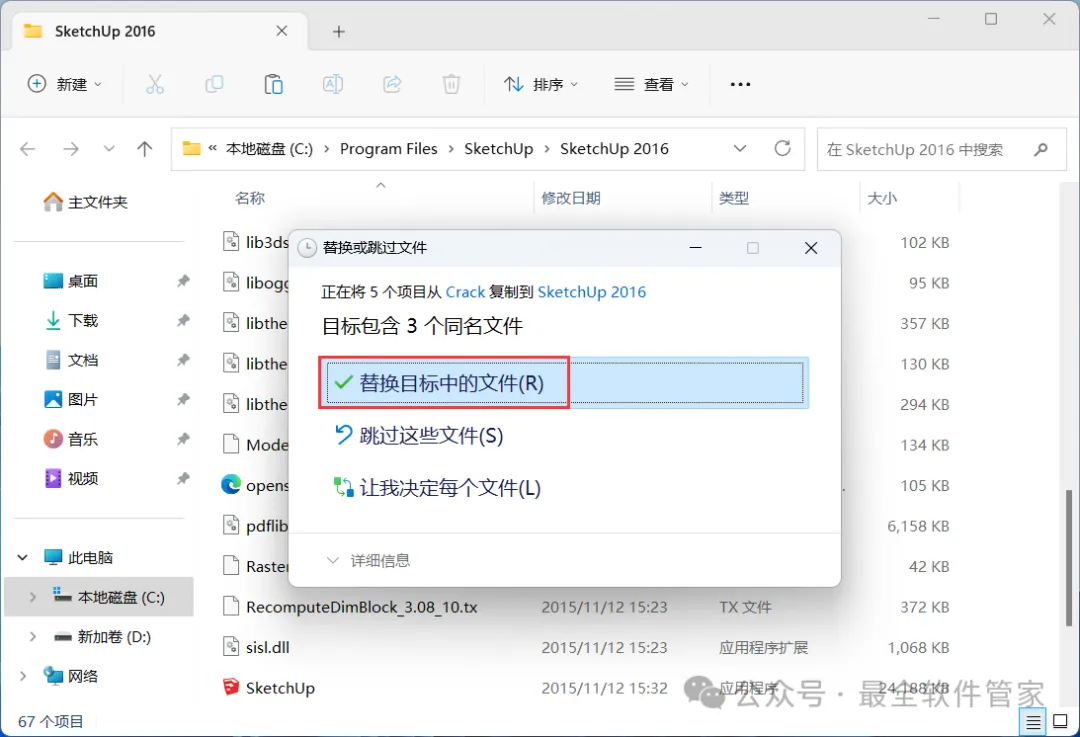The width and height of the screenshot is (1080, 737).
Task: Refresh the SketchUp 2016 folder
Action: click(782, 148)
